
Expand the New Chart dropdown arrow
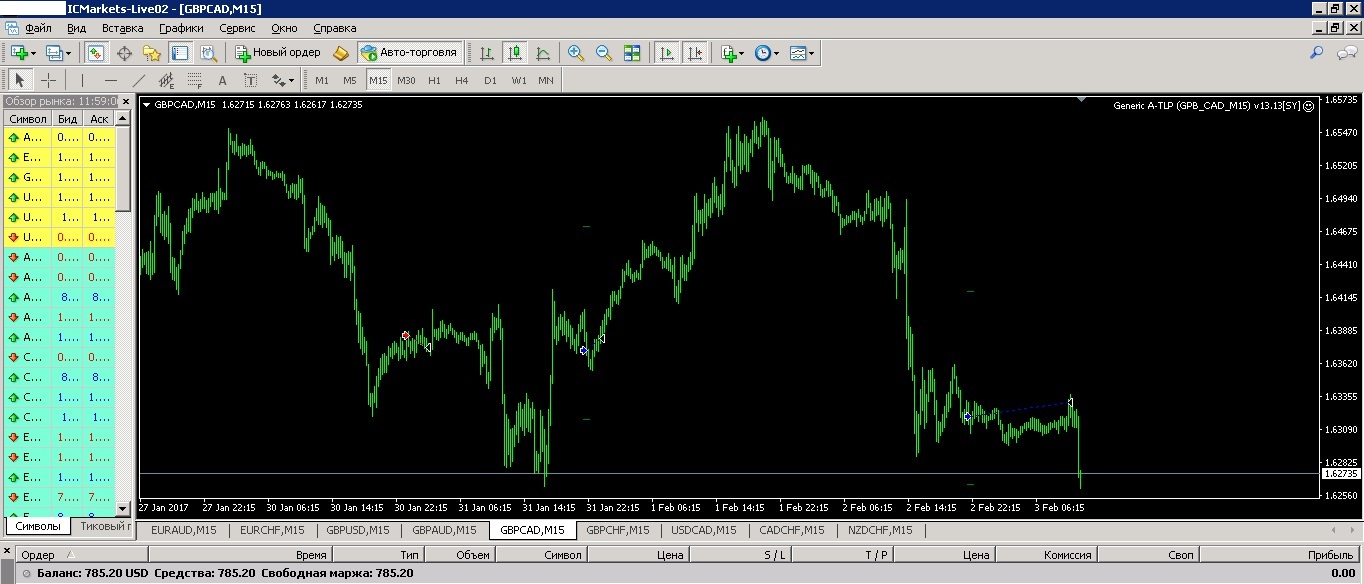click(x=34, y=53)
